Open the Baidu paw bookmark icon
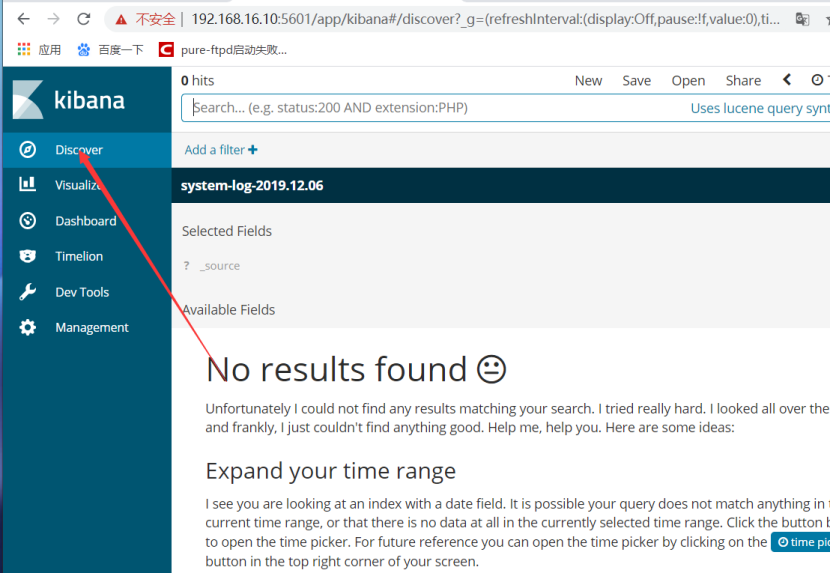 click(x=84, y=50)
